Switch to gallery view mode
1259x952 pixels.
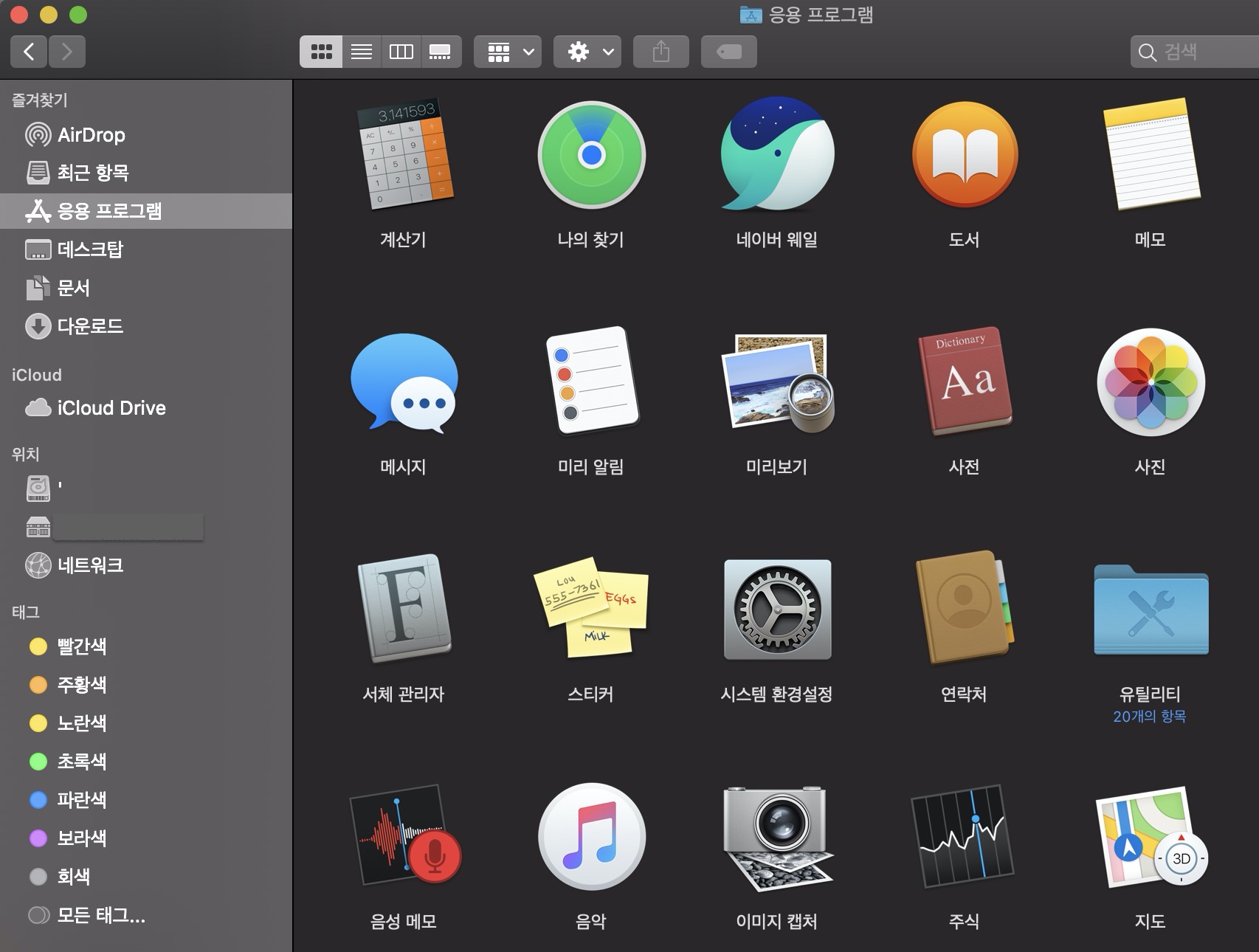tap(441, 52)
